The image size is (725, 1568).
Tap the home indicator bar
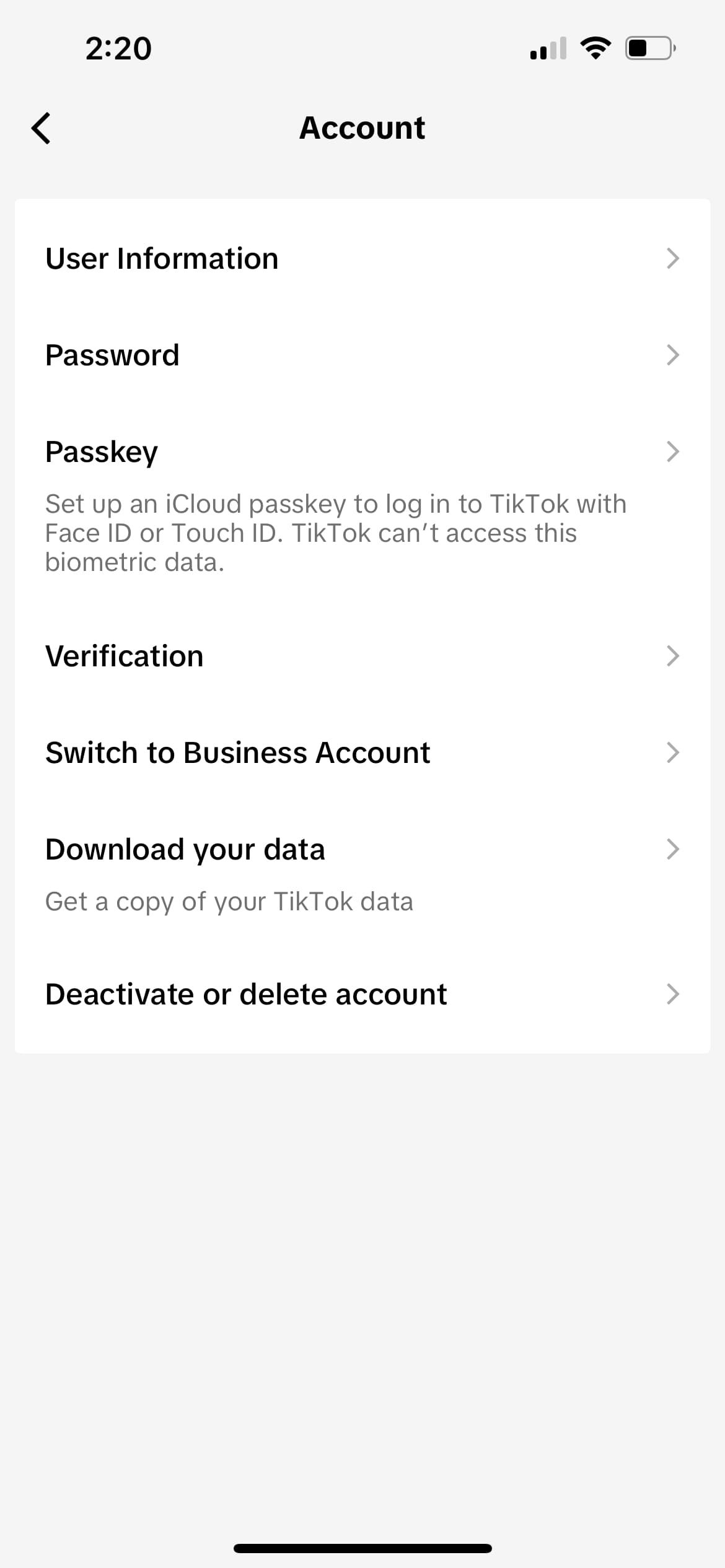[362, 1548]
